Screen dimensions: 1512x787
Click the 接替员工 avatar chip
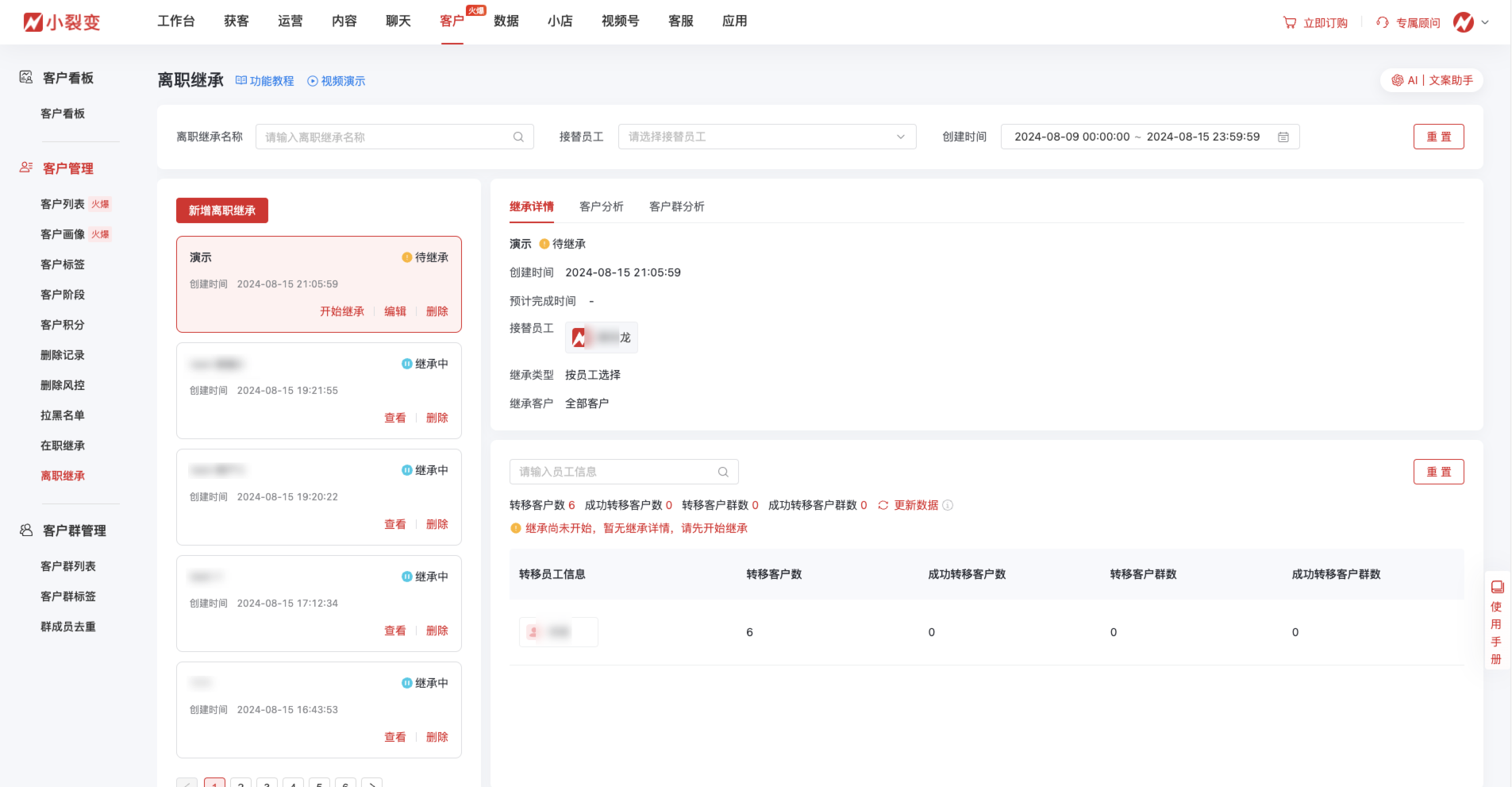(602, 338)
